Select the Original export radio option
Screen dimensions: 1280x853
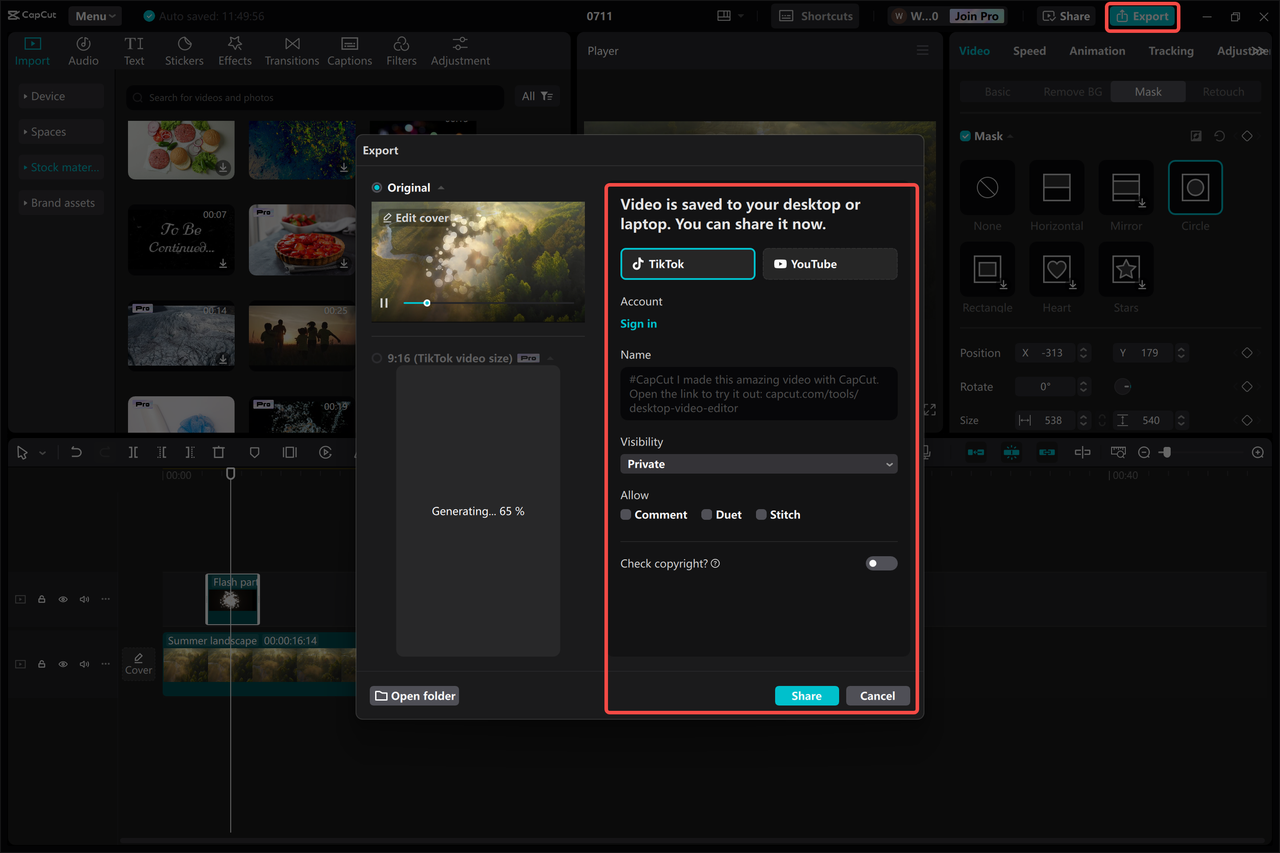(x=377, y=188)
